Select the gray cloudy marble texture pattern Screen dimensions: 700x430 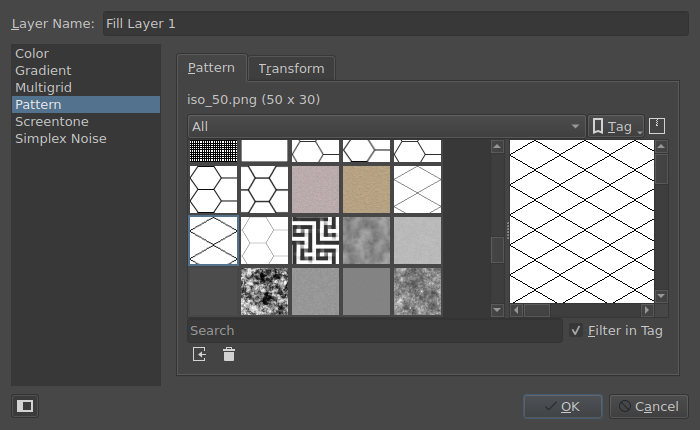coord(366,240)
